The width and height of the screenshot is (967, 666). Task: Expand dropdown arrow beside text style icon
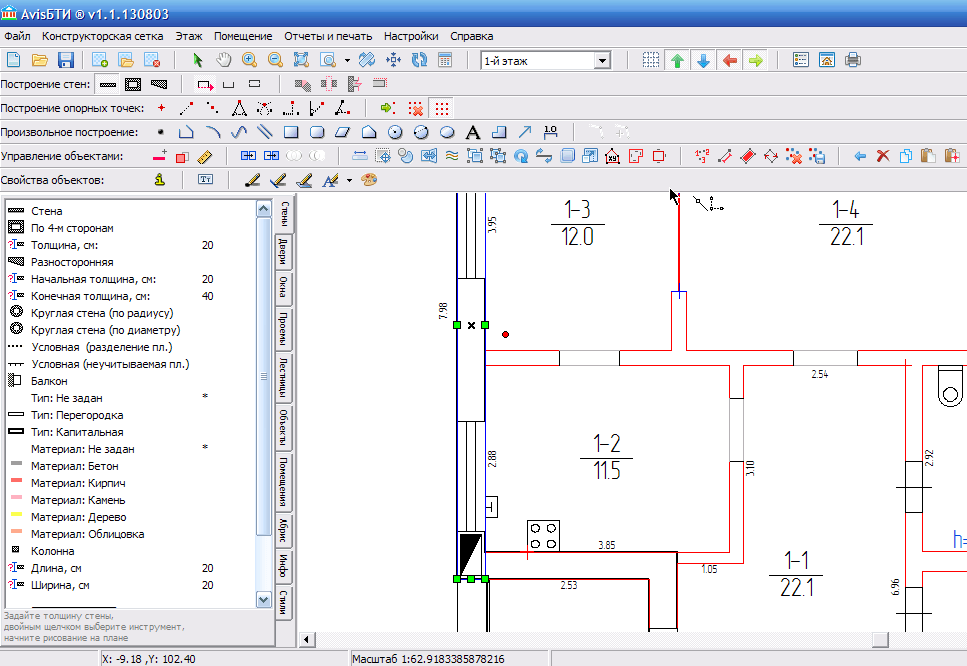coord(349,181)
